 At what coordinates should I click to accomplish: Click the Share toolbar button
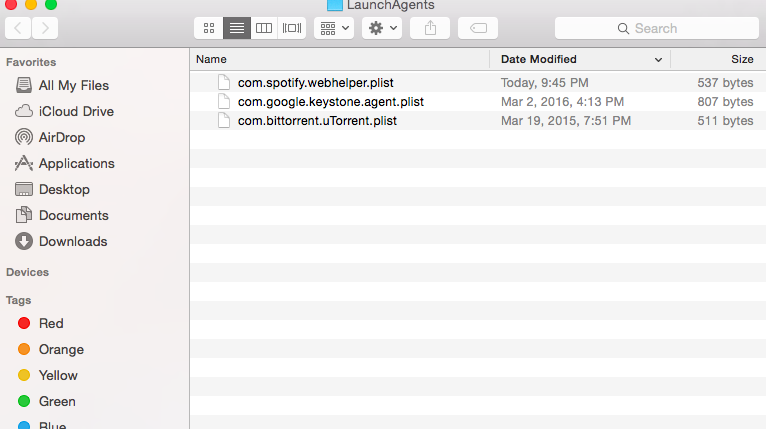430,28
